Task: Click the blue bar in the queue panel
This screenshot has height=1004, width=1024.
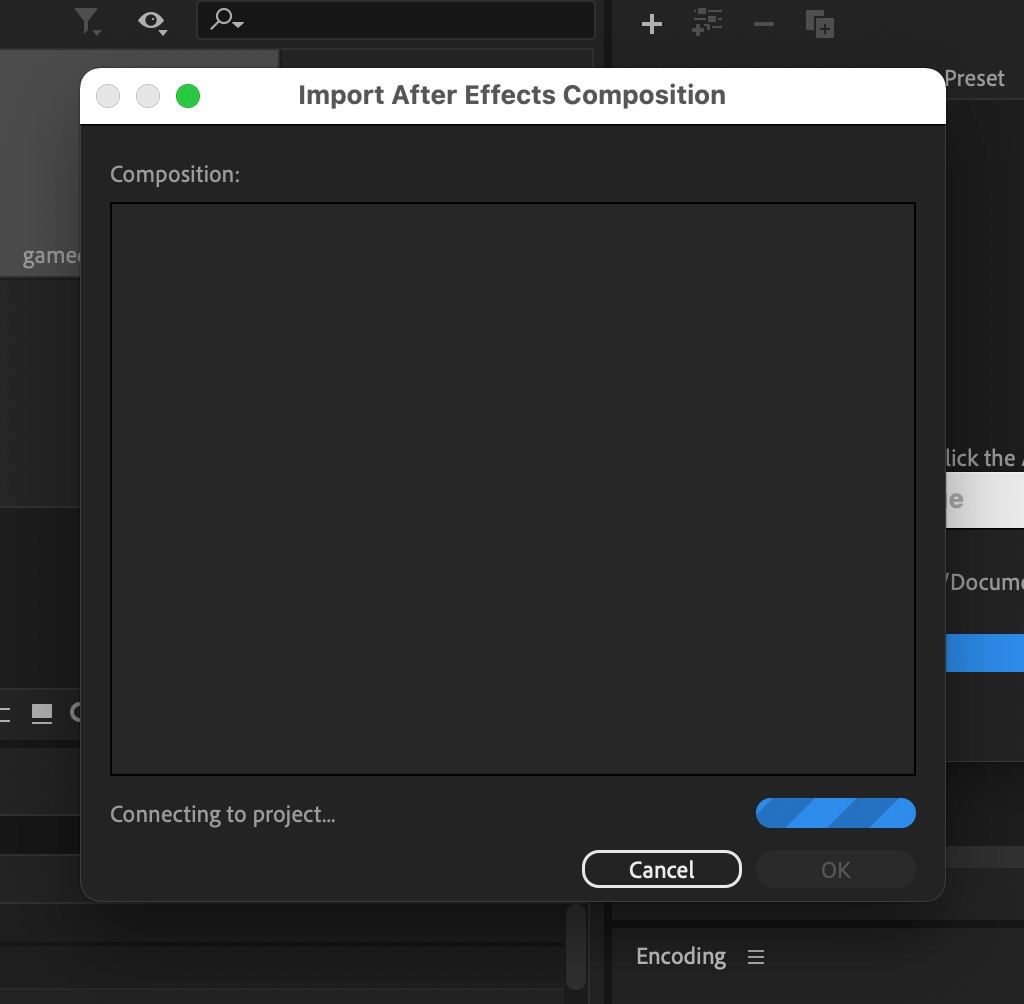Action: click(985, 653)
